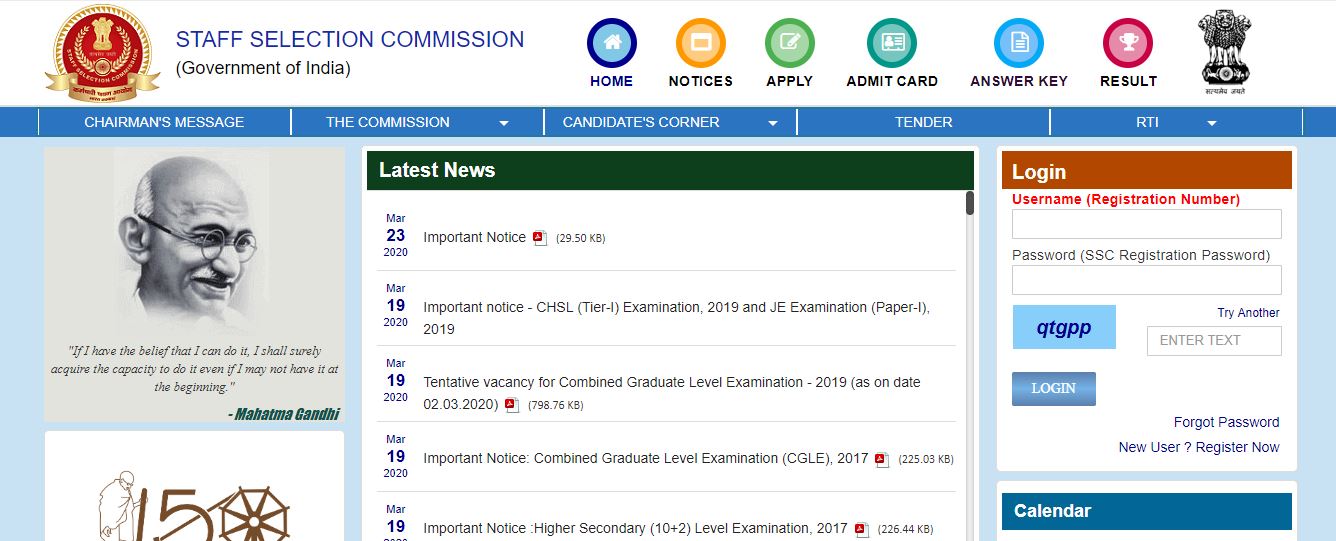
Task: Click the Forgot Password link
Action: click(1226, 422)
